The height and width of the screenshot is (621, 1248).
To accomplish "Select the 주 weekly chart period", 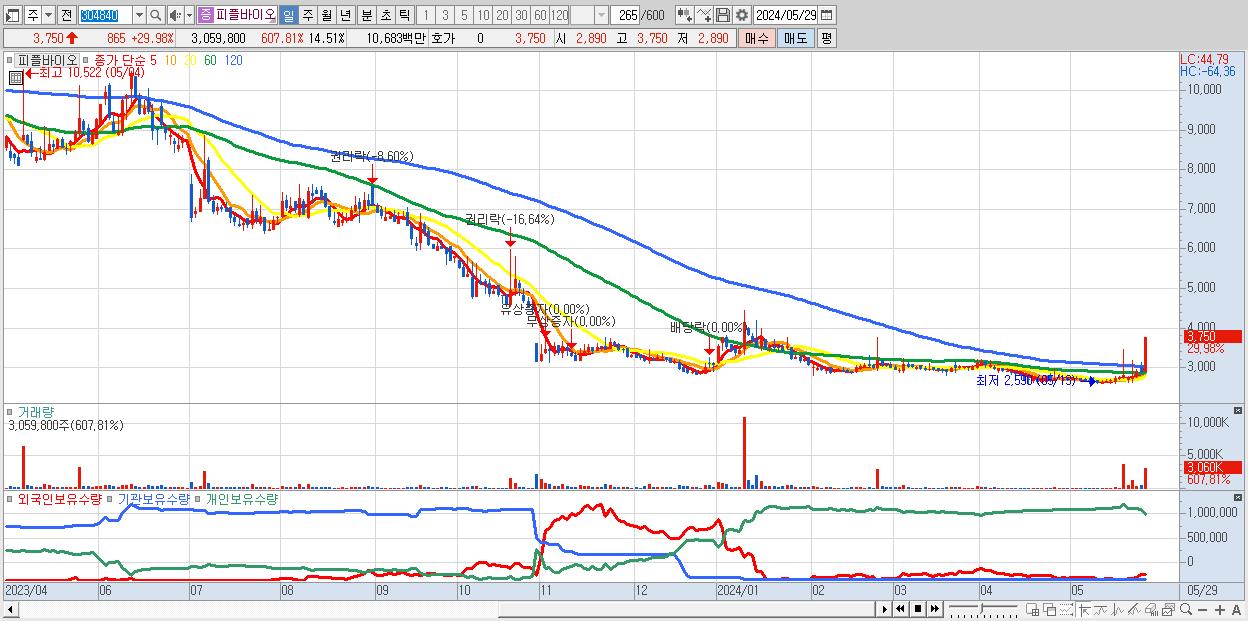I will tap(307, 15).
